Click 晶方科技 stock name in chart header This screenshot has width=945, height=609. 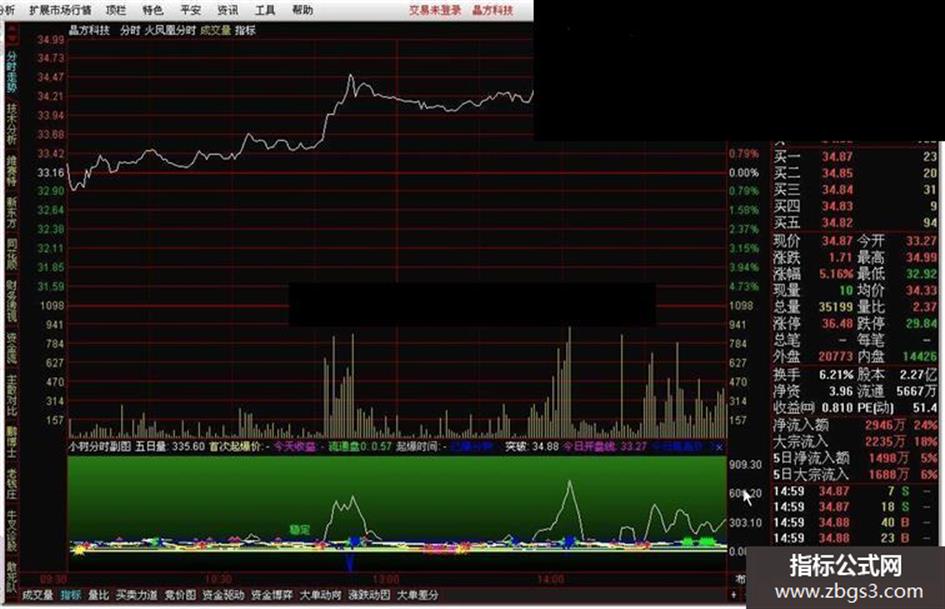(x=90, y=30)
